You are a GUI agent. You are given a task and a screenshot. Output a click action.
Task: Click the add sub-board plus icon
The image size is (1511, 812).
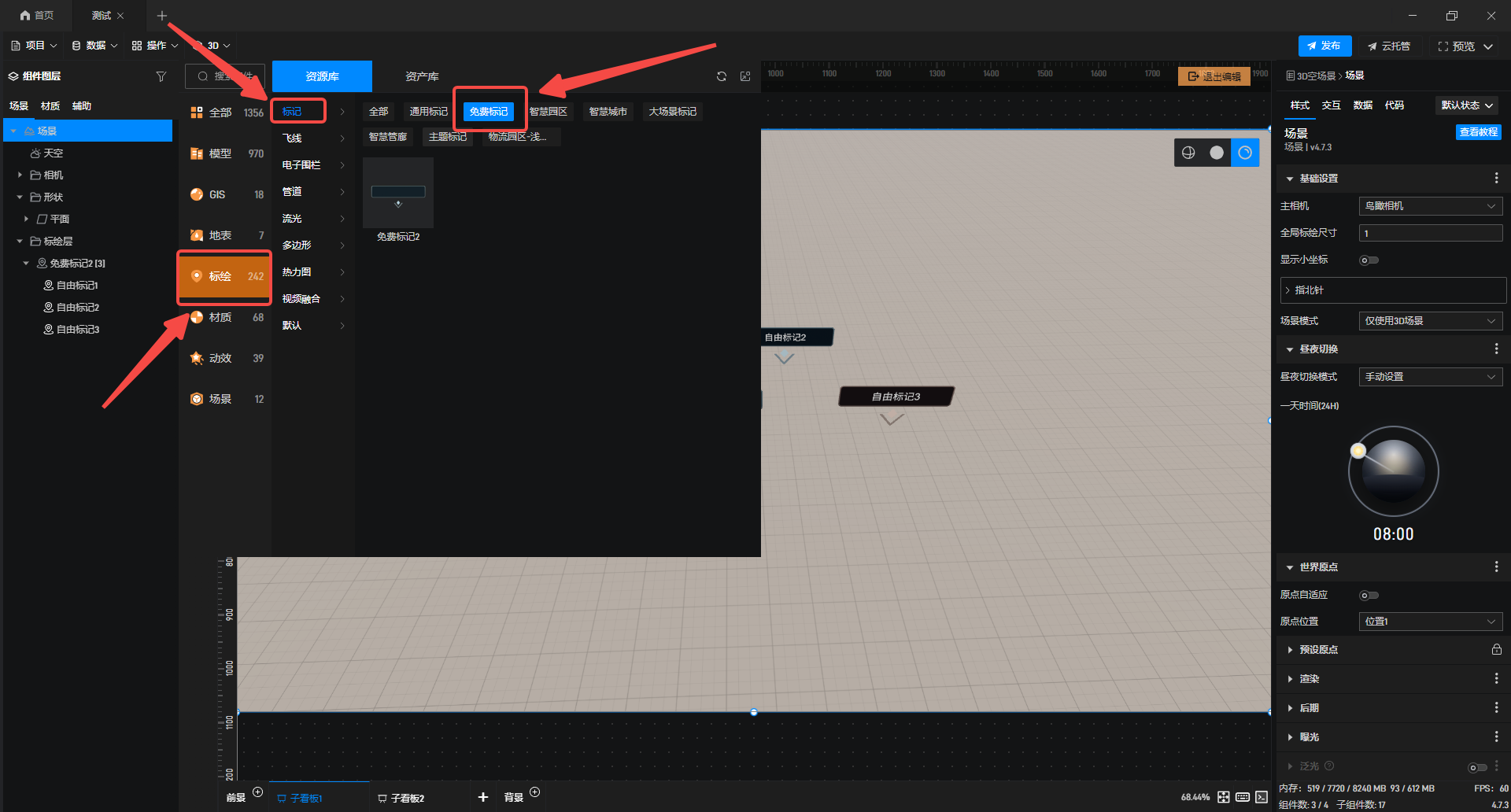pos(482,797)
